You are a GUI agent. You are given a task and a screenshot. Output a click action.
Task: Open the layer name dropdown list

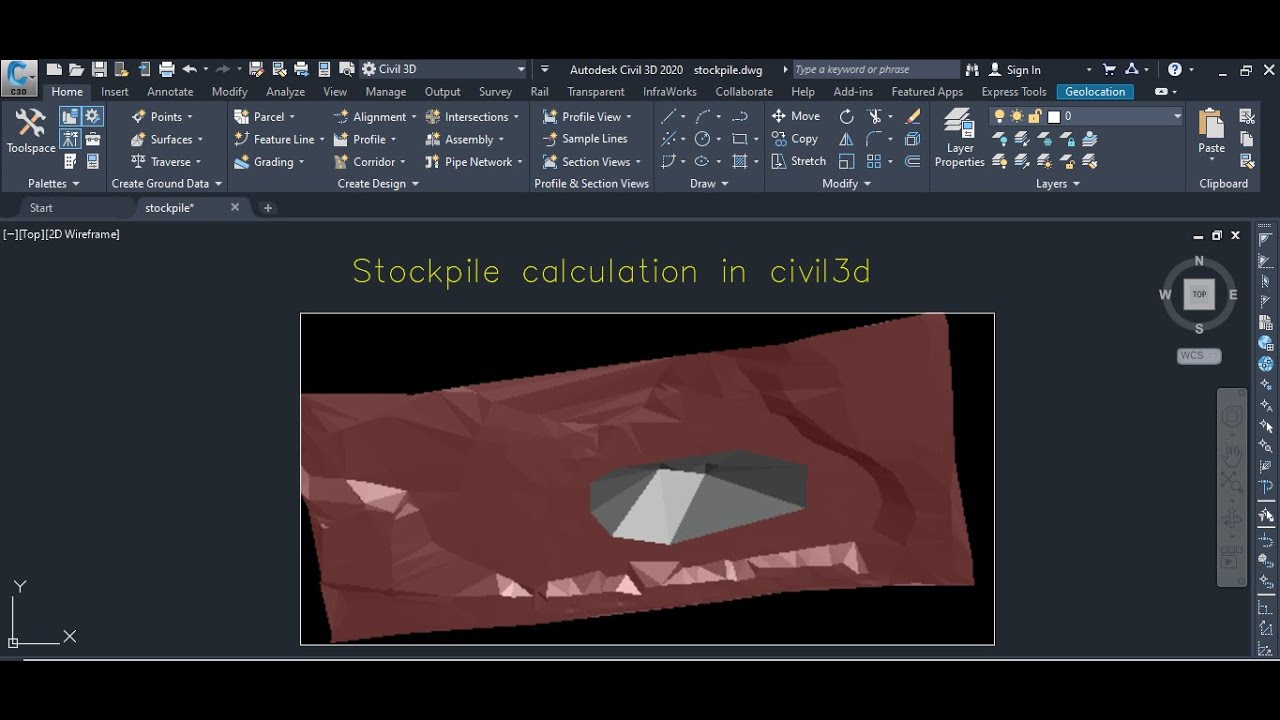tap(1177, 116)
